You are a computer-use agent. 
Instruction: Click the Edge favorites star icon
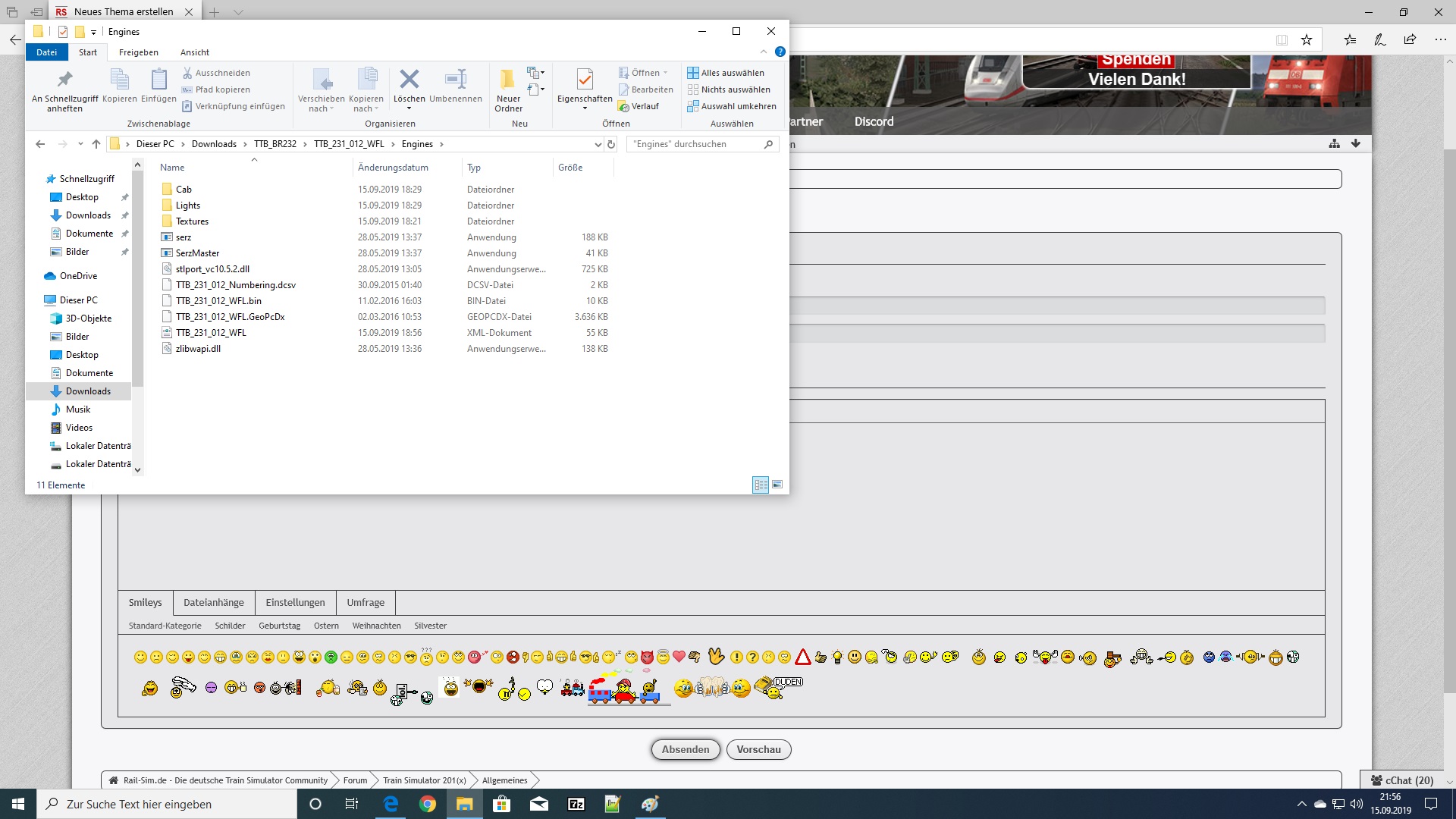tap(1307, 40)
